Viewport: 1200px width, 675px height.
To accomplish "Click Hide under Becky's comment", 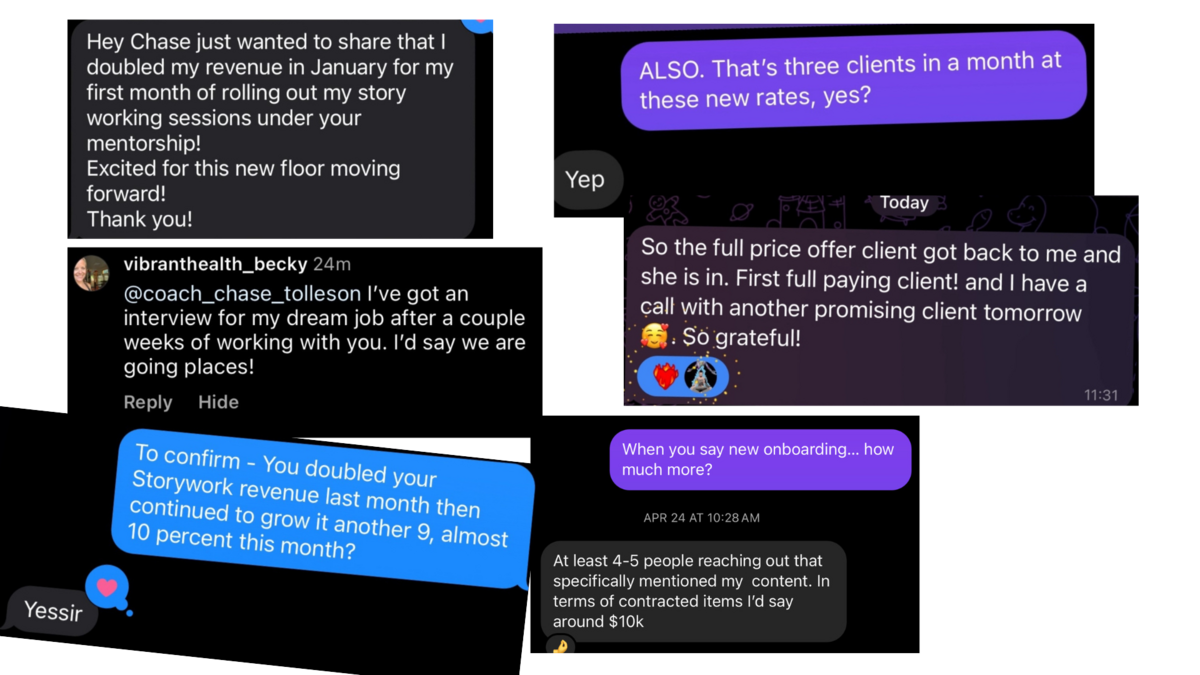I will tap(218, 402).
